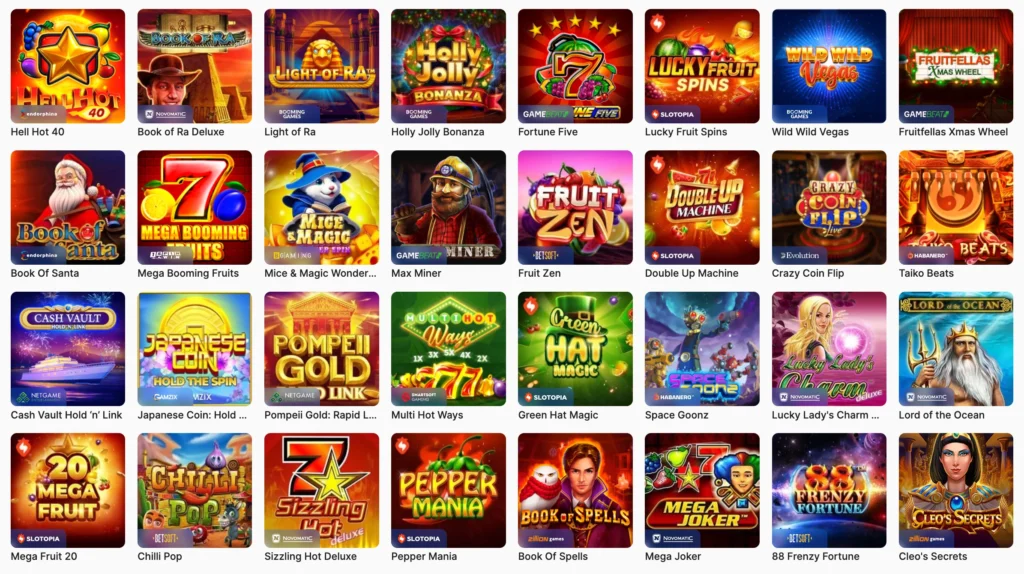The width and height of the screenshot is (1024, 574).
Task: Select the Light of Ra game tile
Action: (x=321, y=66)
